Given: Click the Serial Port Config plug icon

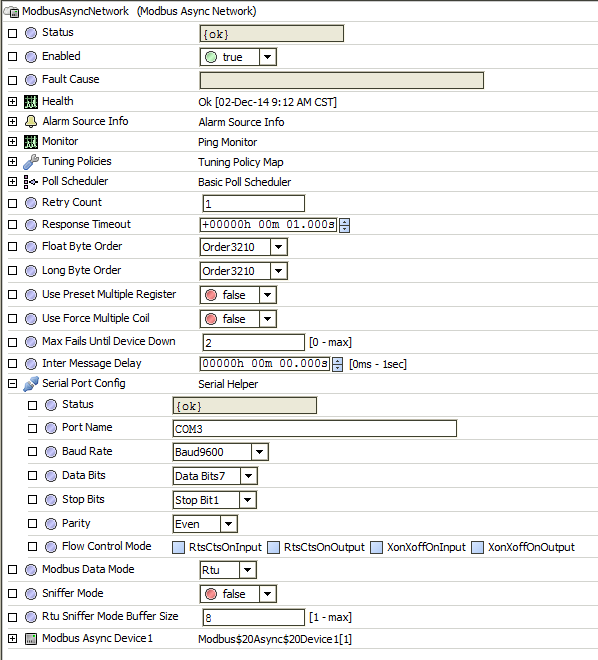Looking at the screenshot, I should point(31,384).
